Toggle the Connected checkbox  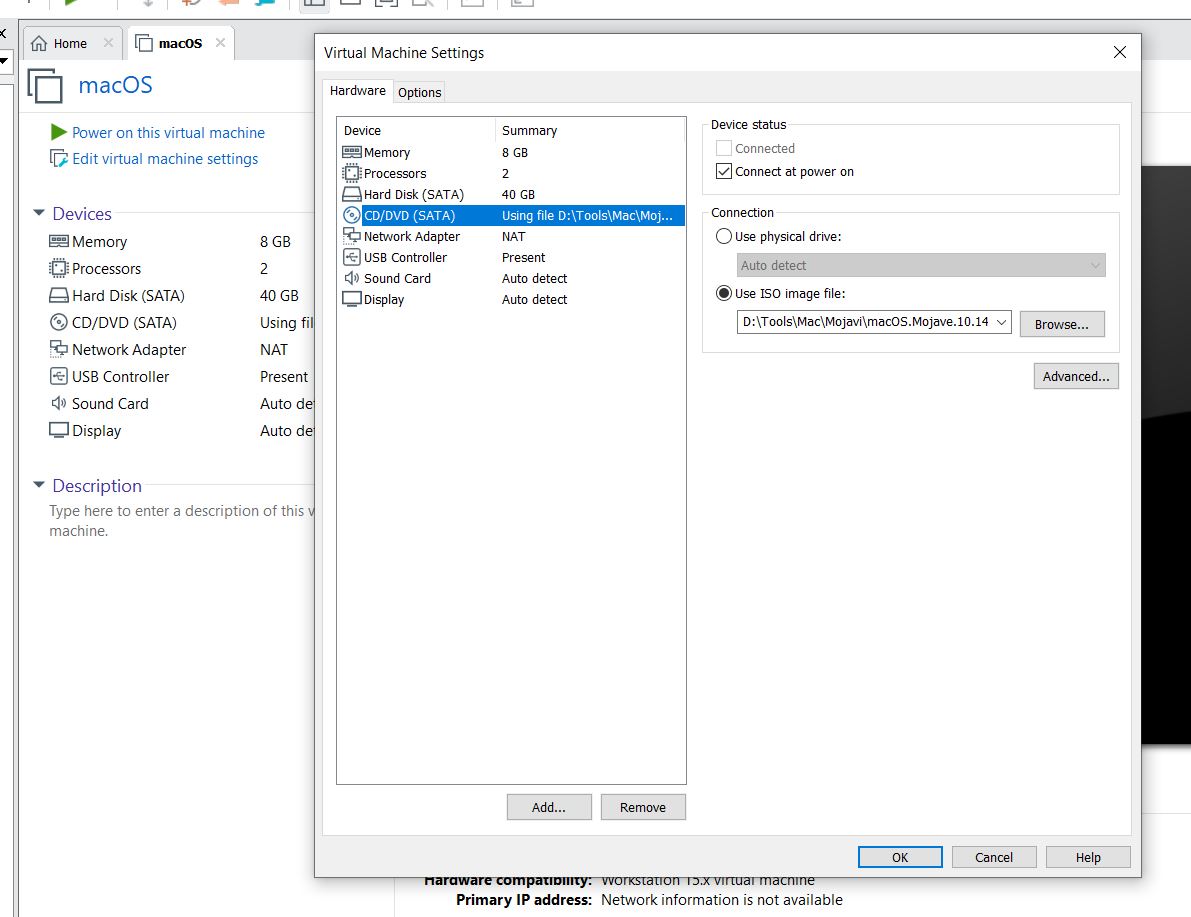[x=724, y=148]
